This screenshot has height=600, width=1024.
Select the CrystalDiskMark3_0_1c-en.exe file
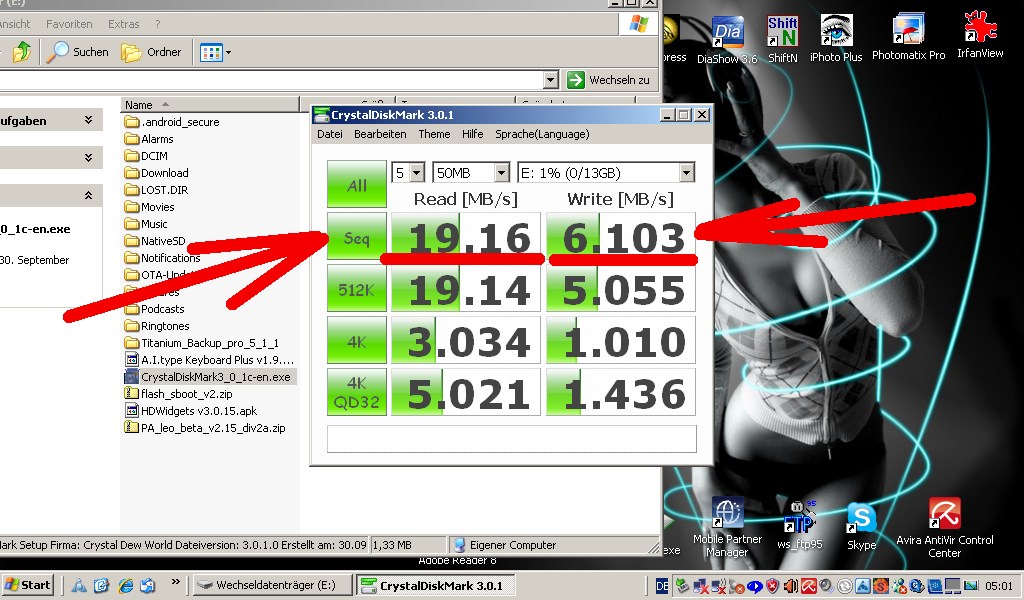[215, 377]
